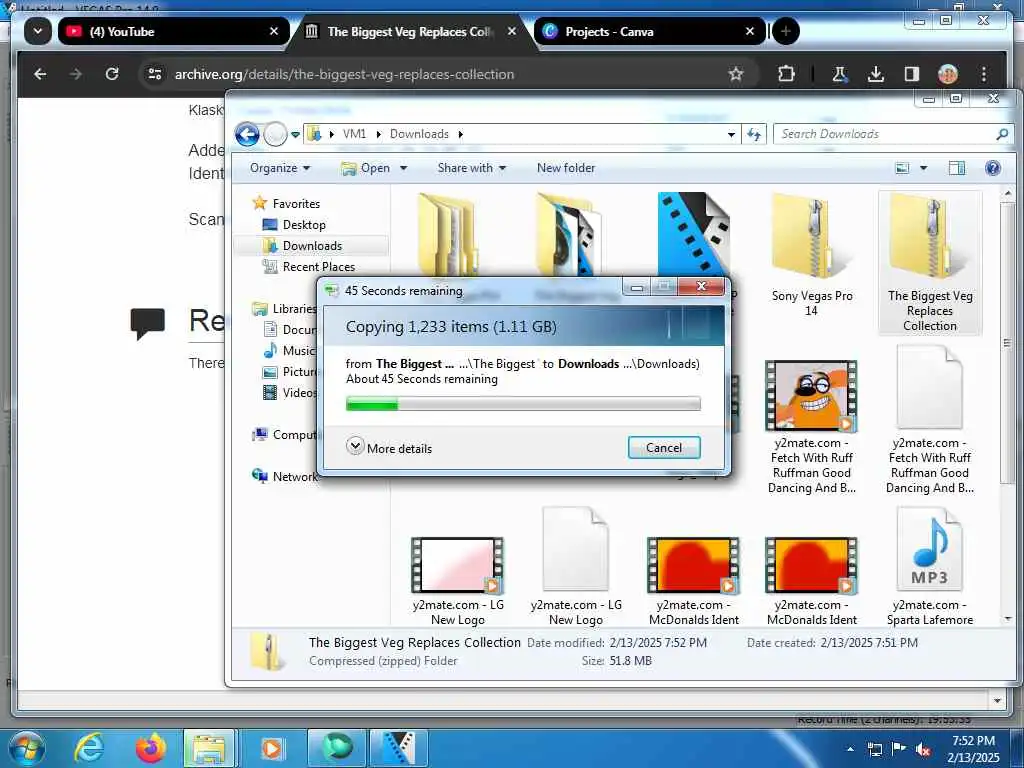Toggle Chrome side panel icon

click(912, 74)
